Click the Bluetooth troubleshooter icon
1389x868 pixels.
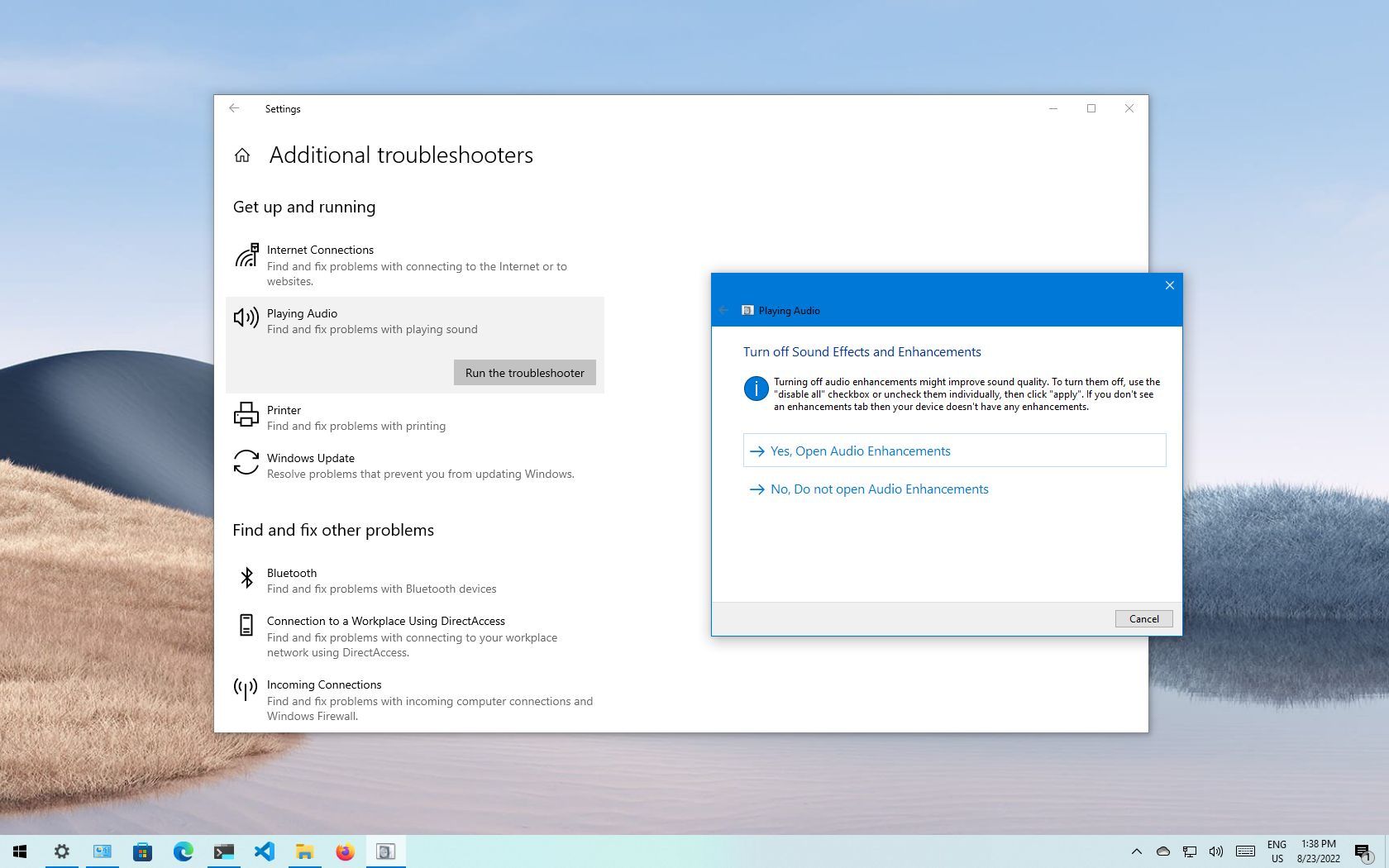[246, 578]
